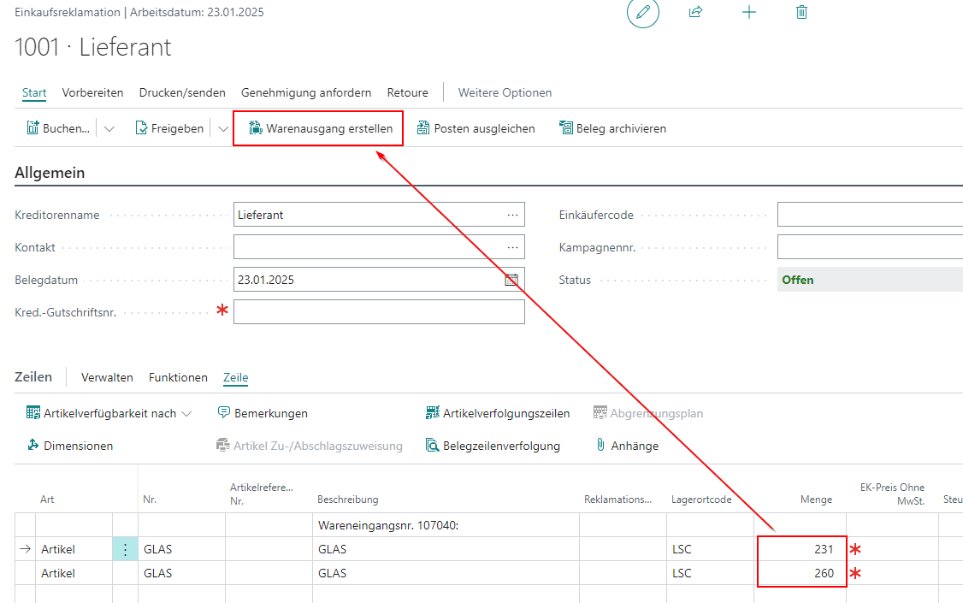Expand the Freigeben dropdown arrow

click(x=222, y=128)
